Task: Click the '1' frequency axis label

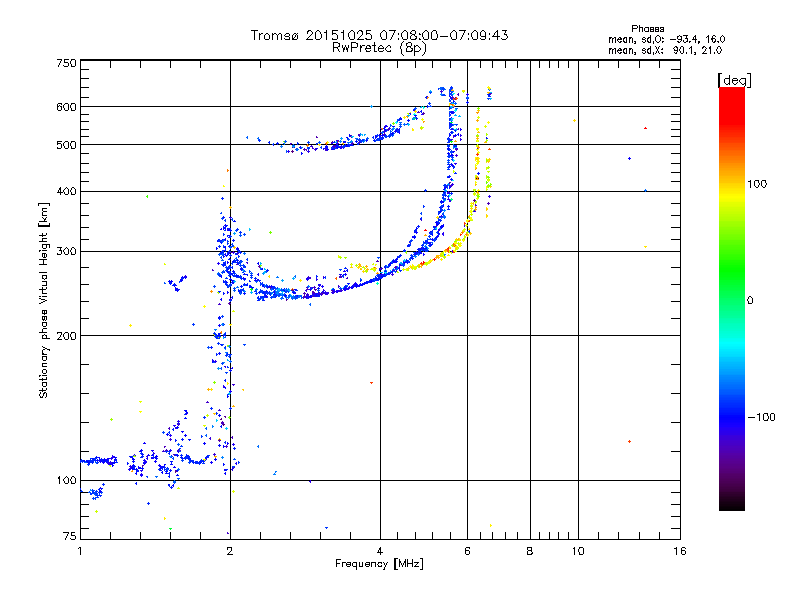Action: point(80,551)
